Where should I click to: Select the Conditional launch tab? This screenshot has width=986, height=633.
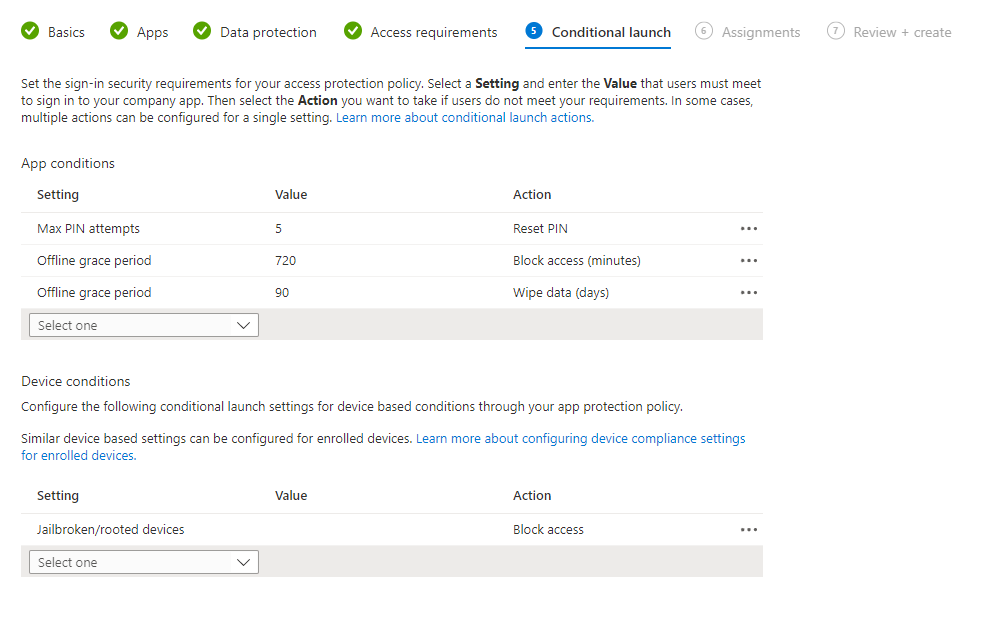pos(610,32)
